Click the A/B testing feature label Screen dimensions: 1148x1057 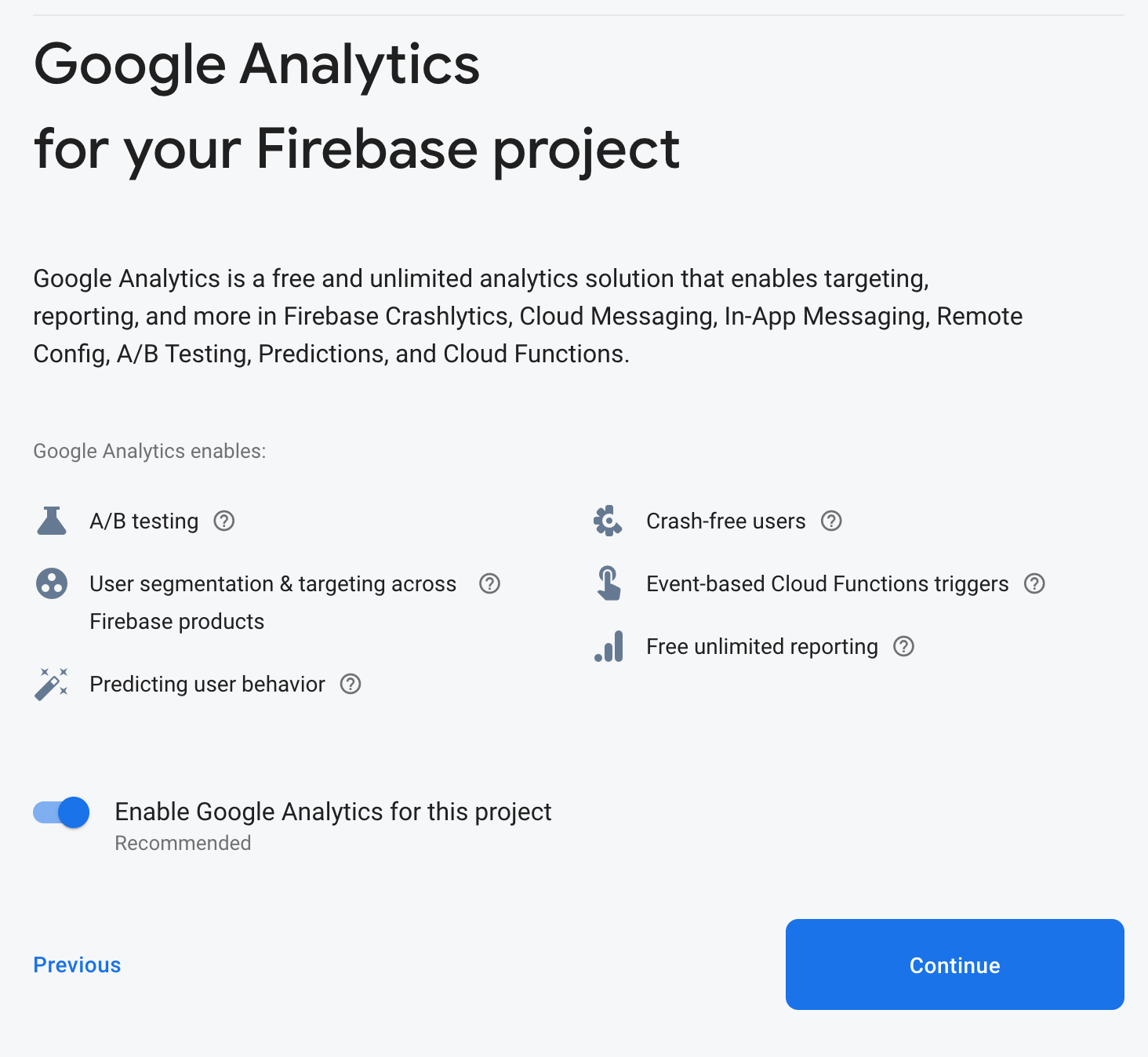coord(144,521)
